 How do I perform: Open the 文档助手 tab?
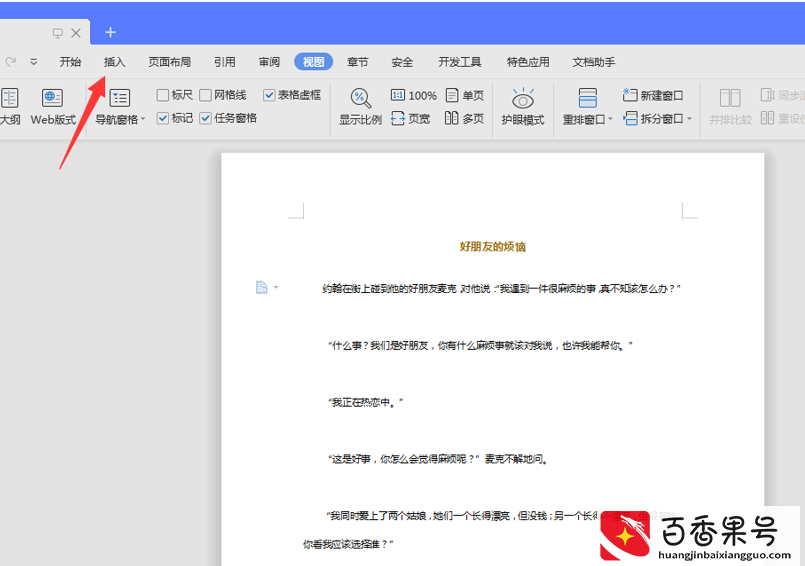[x=593, y=62]
